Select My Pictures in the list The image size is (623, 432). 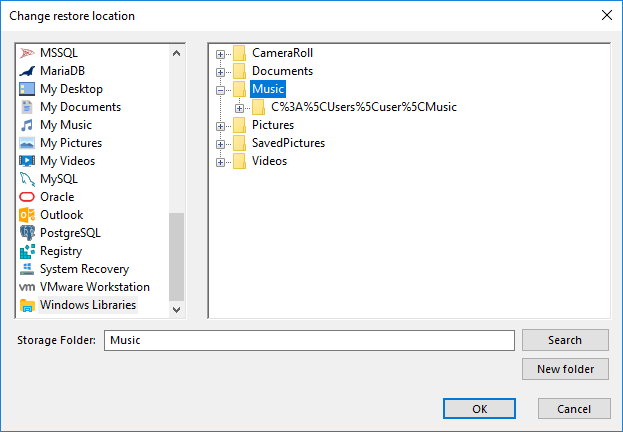point(71,143)
